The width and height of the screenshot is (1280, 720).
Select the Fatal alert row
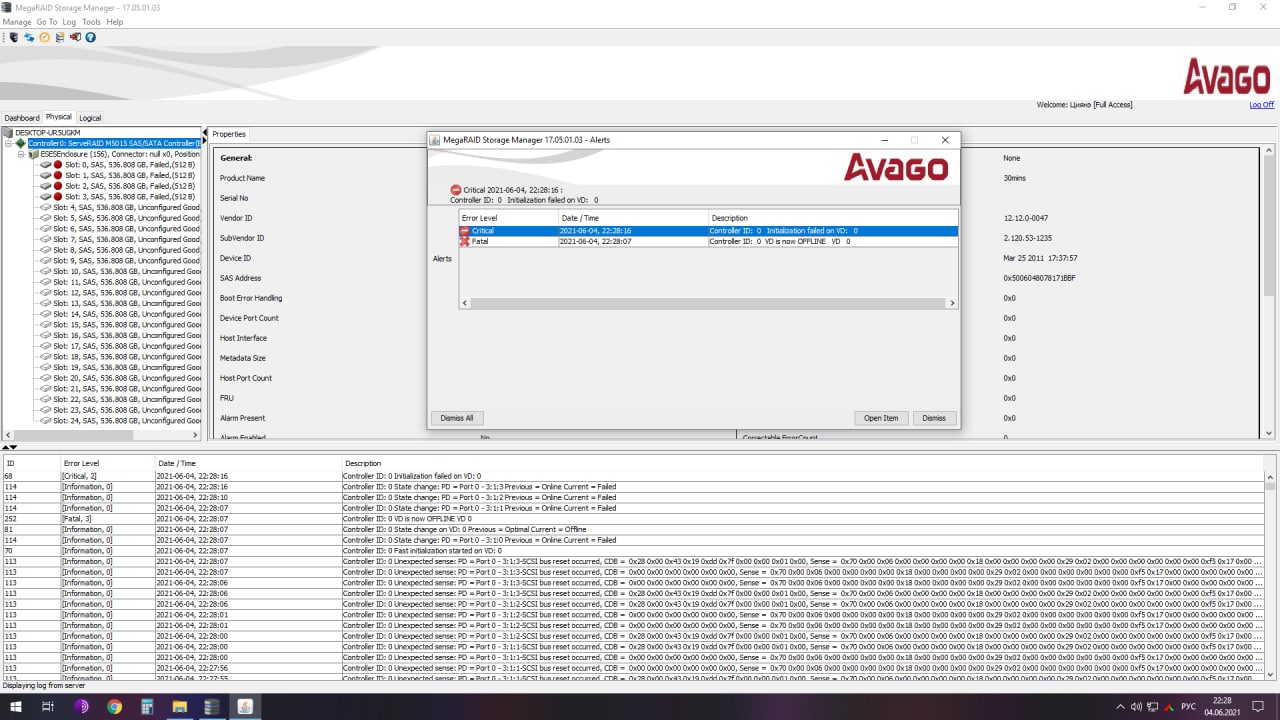point(708,241)
